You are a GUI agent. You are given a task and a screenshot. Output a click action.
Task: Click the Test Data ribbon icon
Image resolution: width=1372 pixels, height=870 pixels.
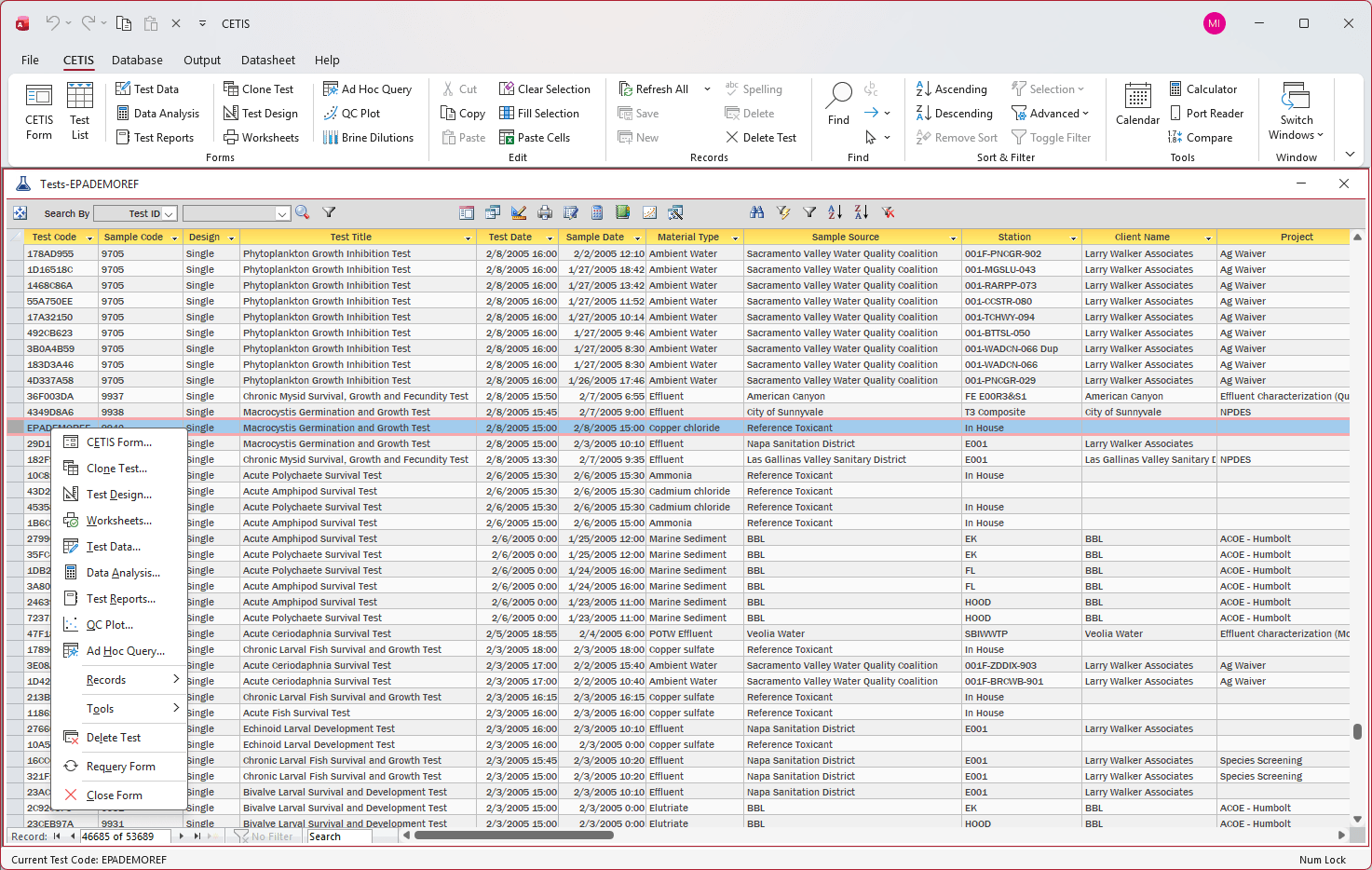tap(123, 88)
